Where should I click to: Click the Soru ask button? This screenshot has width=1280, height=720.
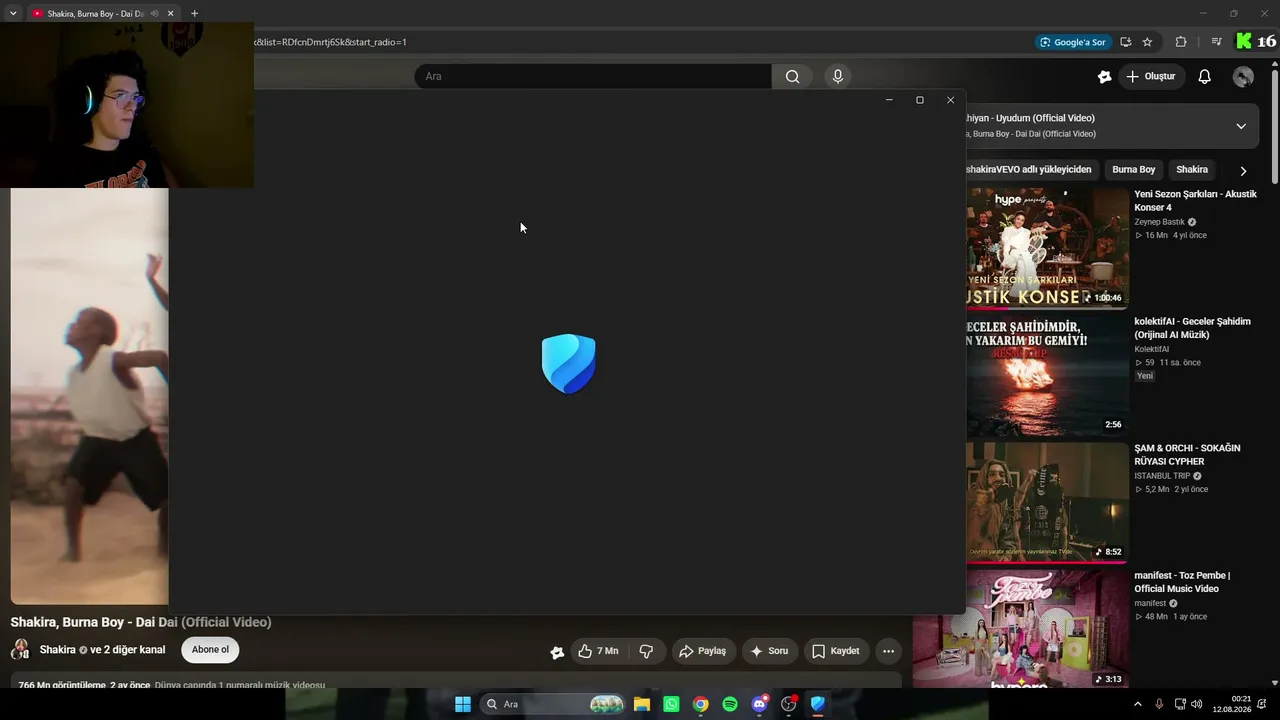[769, 651]
